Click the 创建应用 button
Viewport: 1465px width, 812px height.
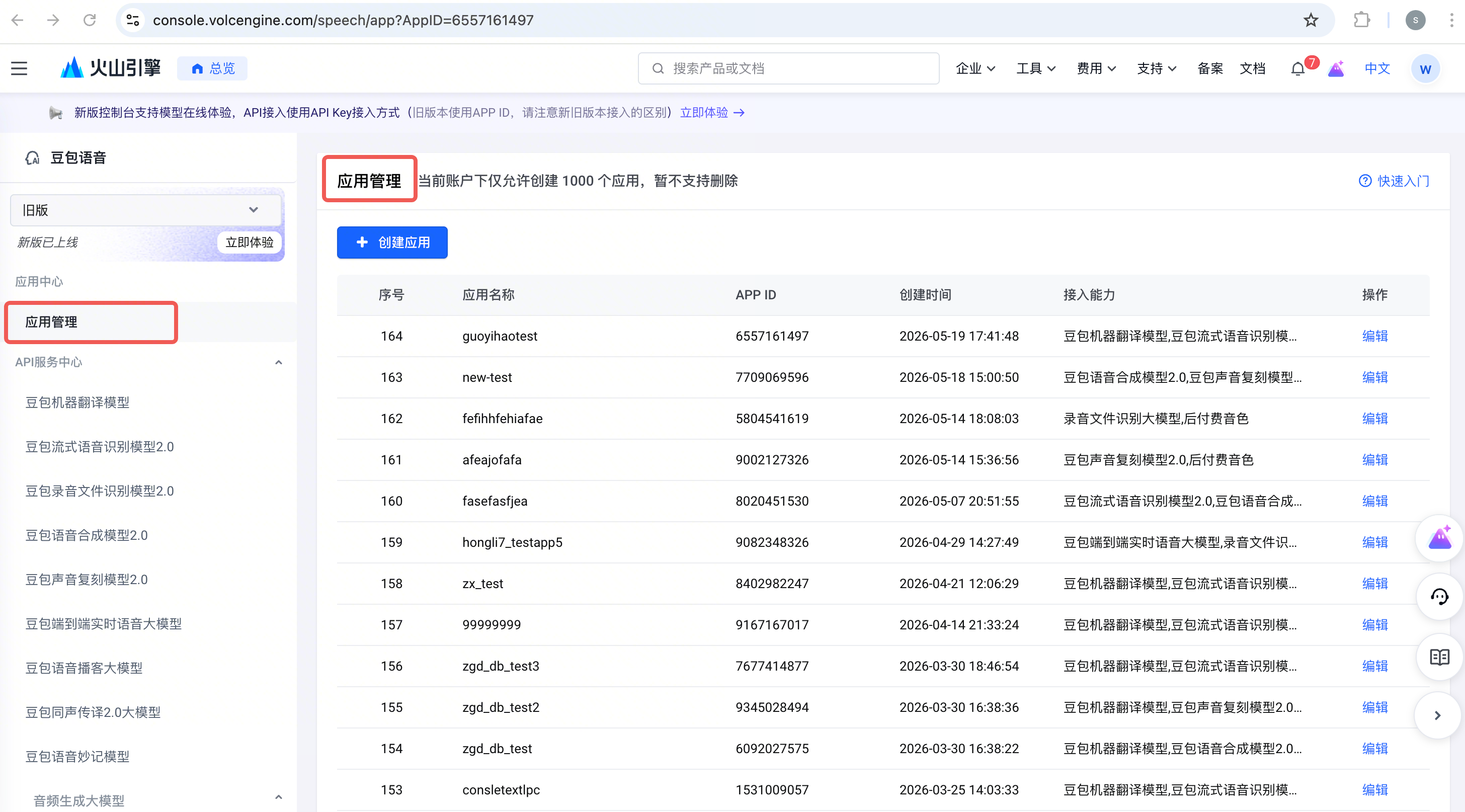392,243
